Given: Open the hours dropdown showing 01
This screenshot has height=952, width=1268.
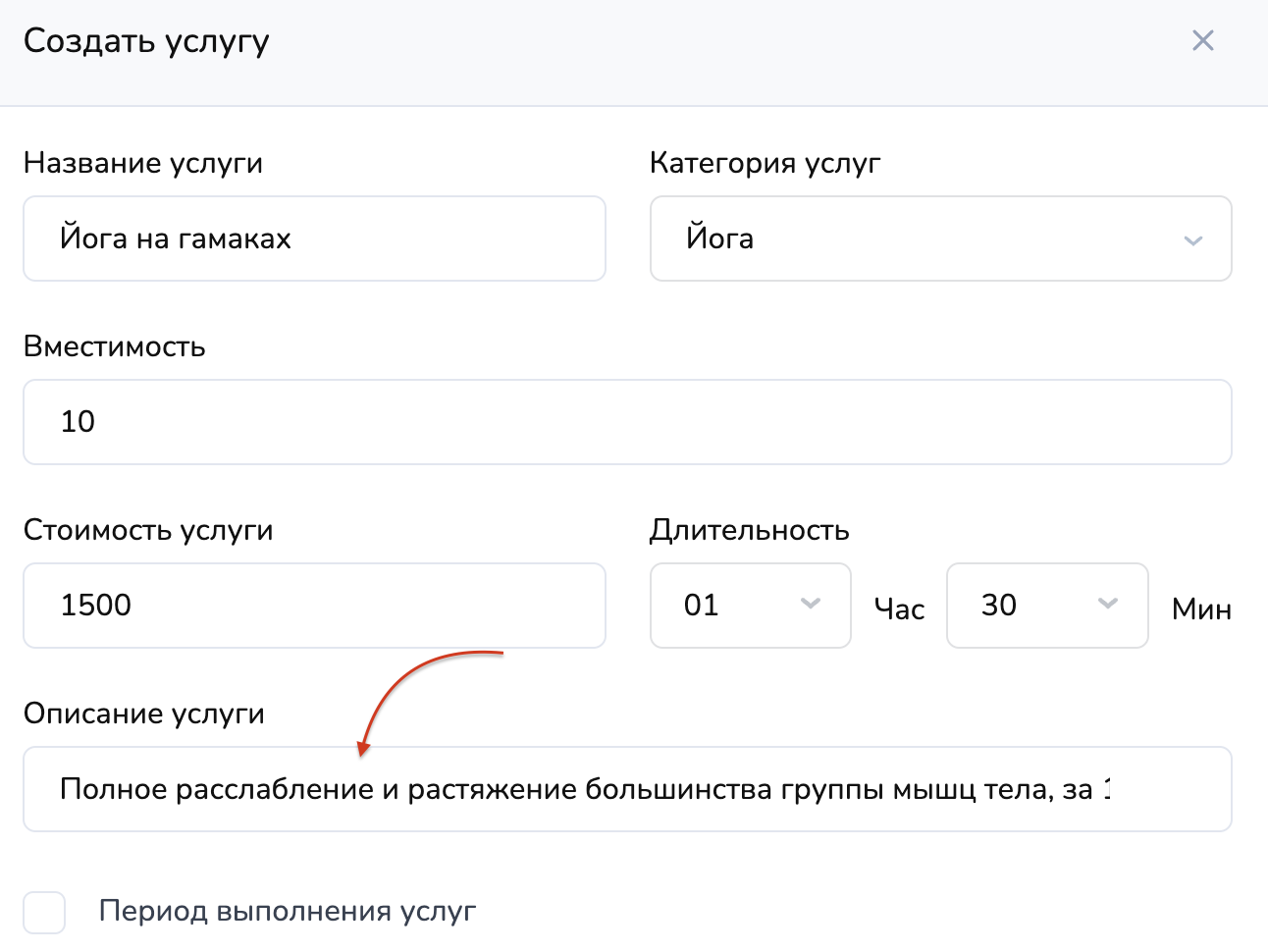Looking at the screenshot, I should pos(736,606).
